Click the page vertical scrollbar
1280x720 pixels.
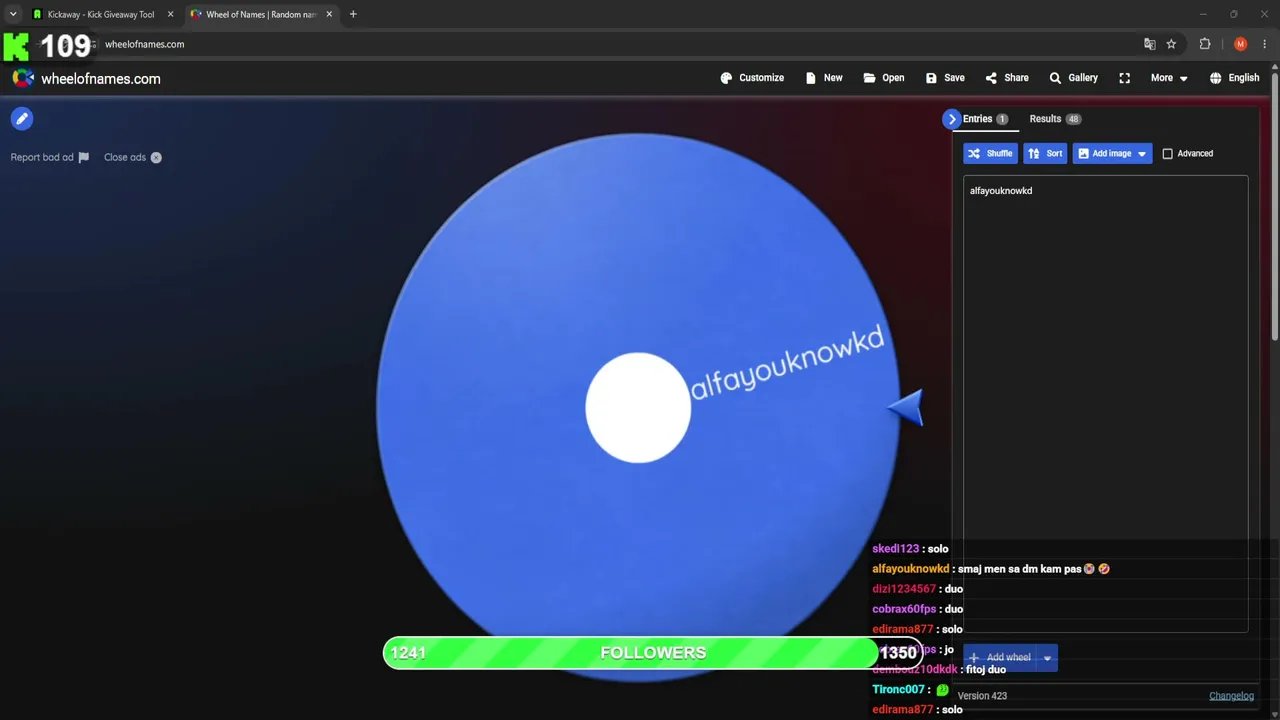coord(1274,205)
